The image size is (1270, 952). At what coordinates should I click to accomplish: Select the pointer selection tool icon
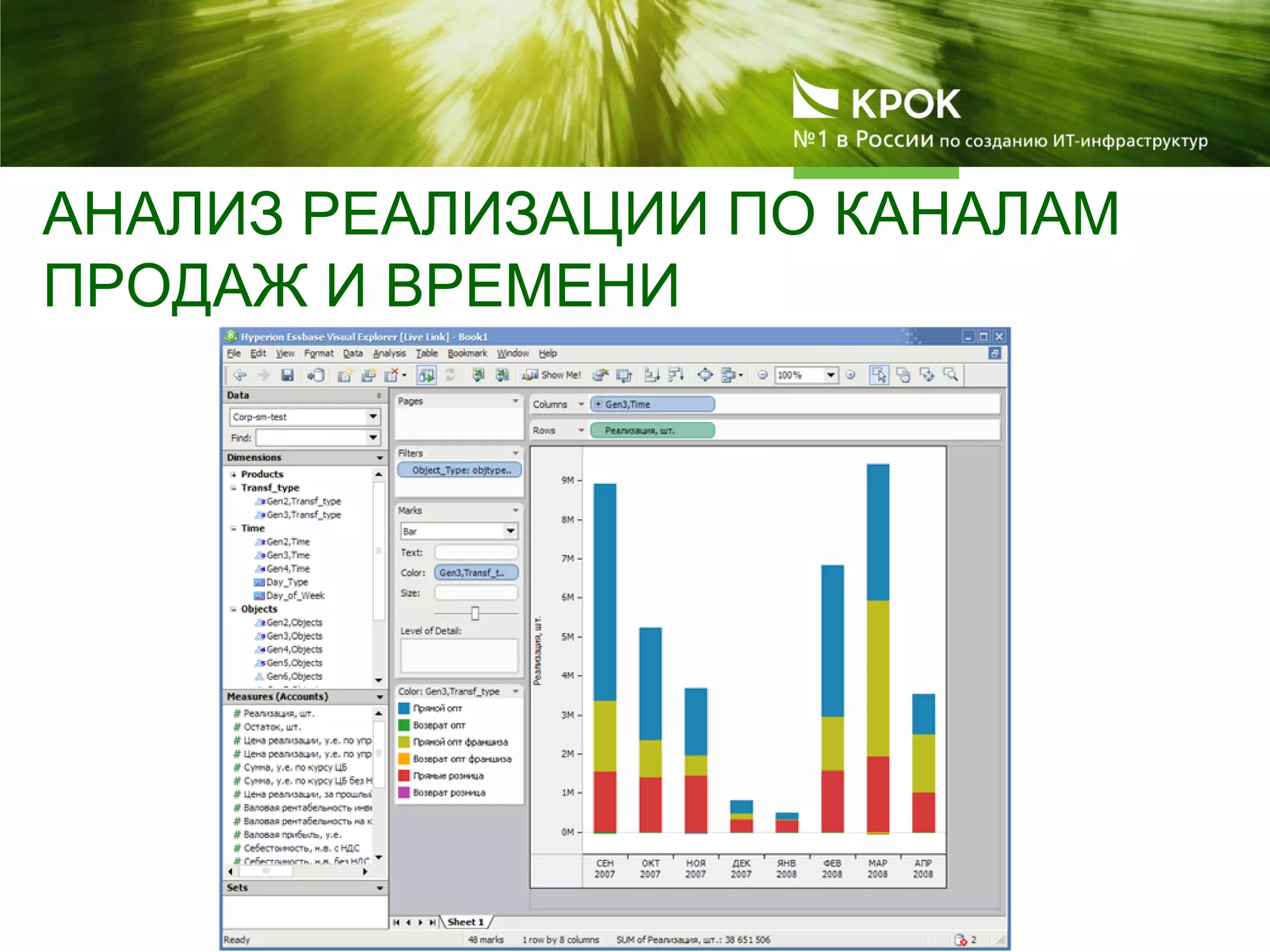[879, 375]
